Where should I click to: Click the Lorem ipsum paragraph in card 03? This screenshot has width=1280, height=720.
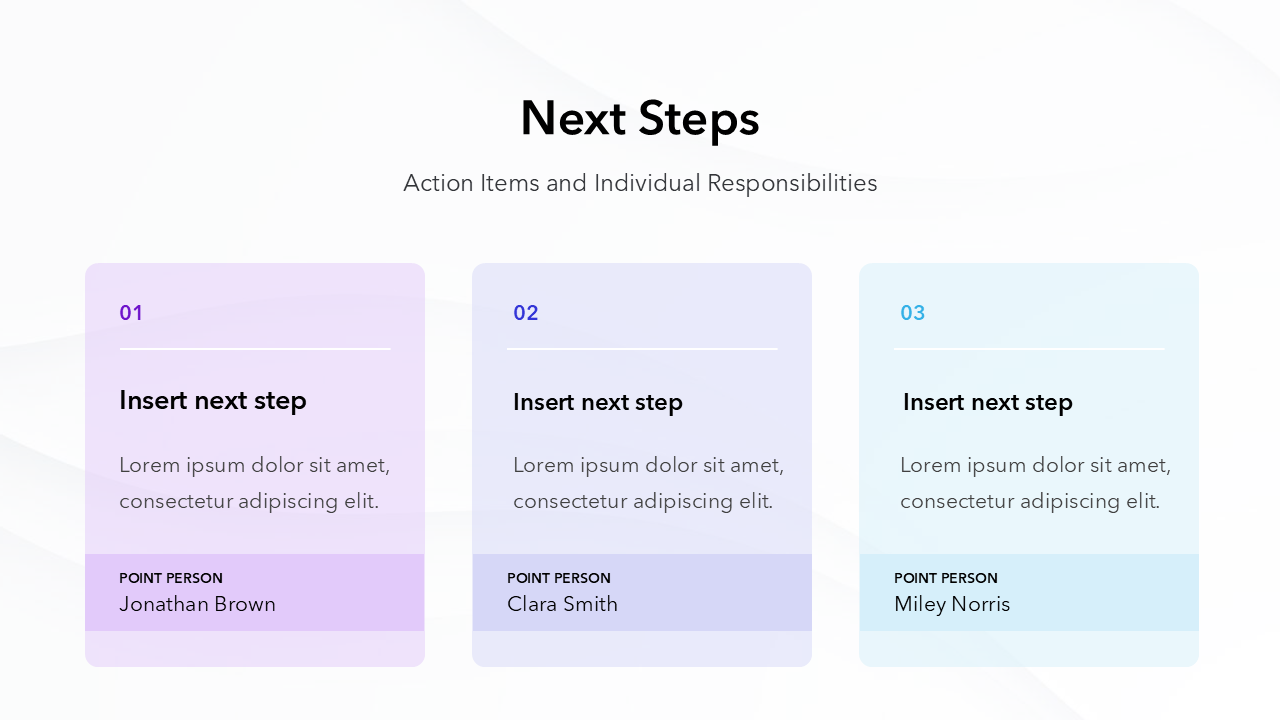pyautogui.click(x=1035, y=483)
